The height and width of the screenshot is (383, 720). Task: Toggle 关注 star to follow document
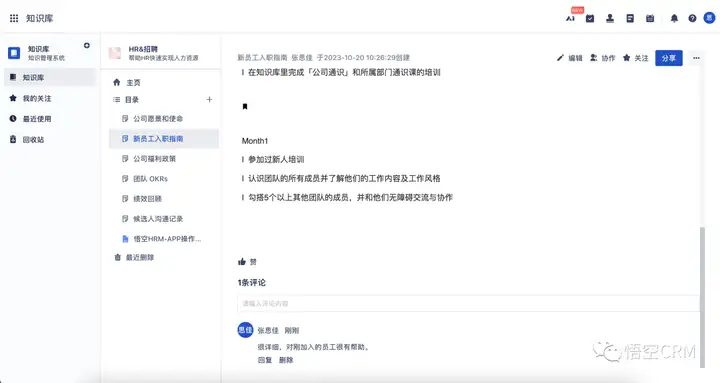(x=636, y=58)
